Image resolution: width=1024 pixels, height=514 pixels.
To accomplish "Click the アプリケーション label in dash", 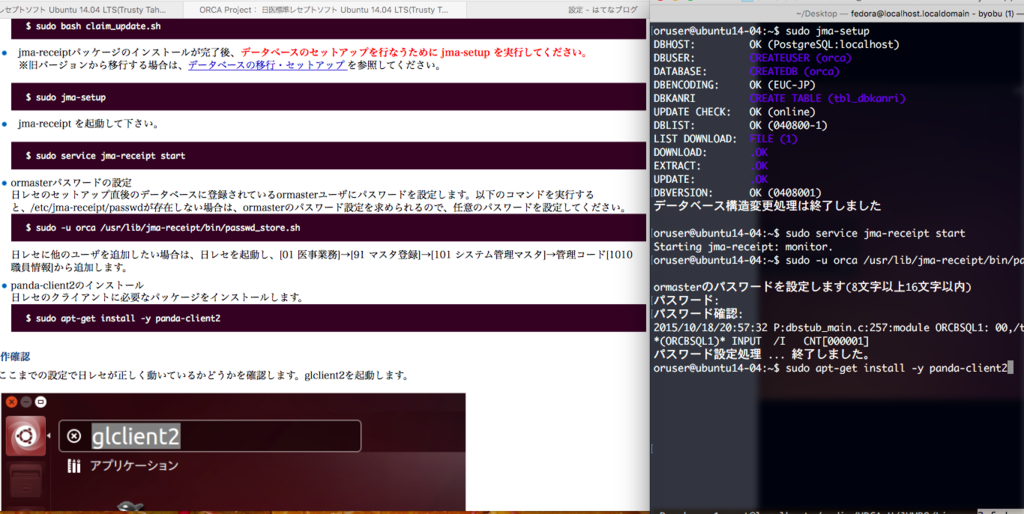I will point(134,466).
